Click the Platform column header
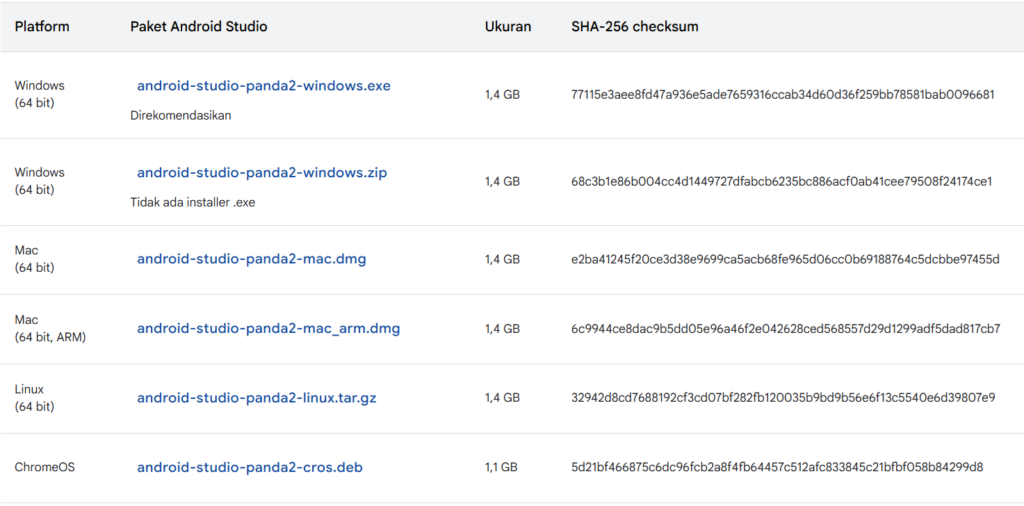Viewport: 1024px width, 506px height. pyautogui.click(x=42, y=27)
